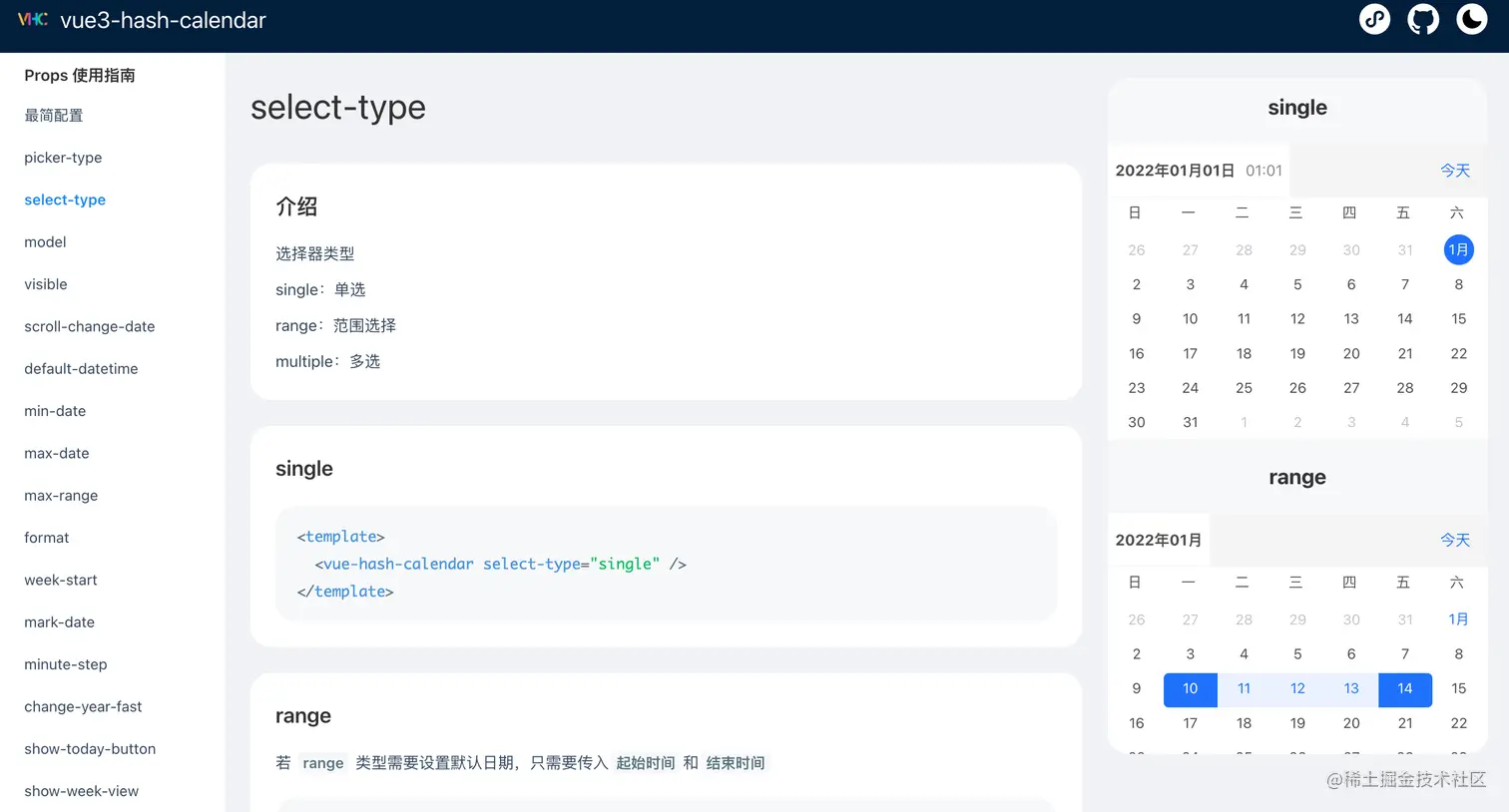Open picker-type docs in sidebar
Viewport: 1509px width, 812px height.
[x=63, y=158]
